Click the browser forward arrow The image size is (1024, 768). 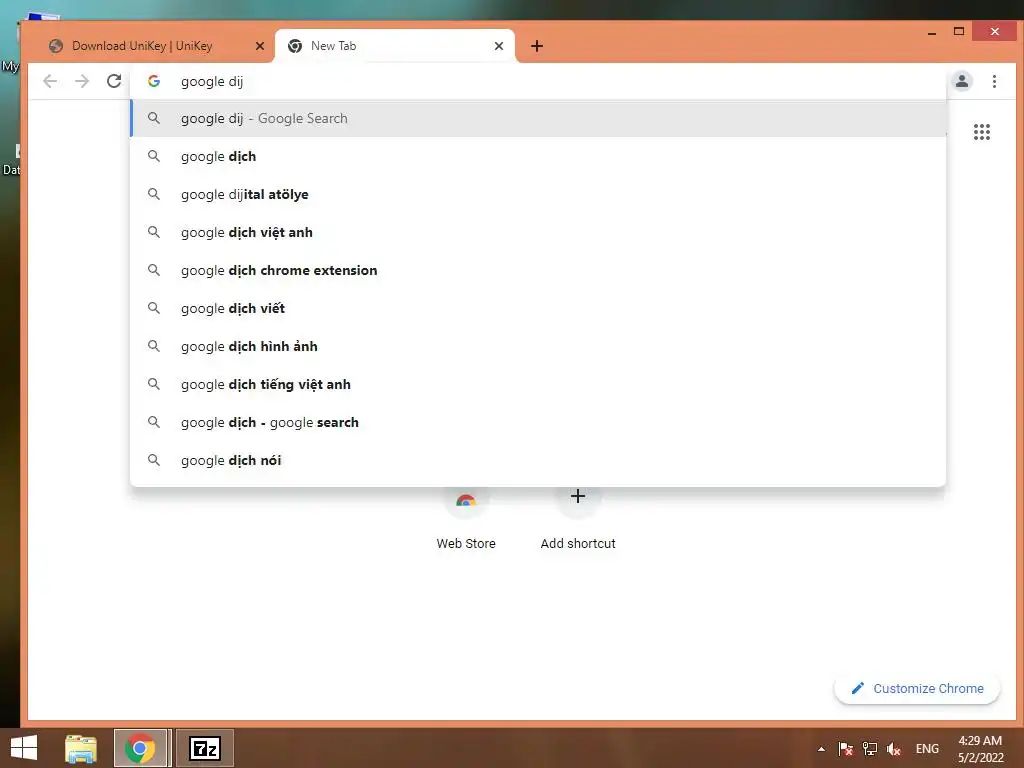[82, 81]
